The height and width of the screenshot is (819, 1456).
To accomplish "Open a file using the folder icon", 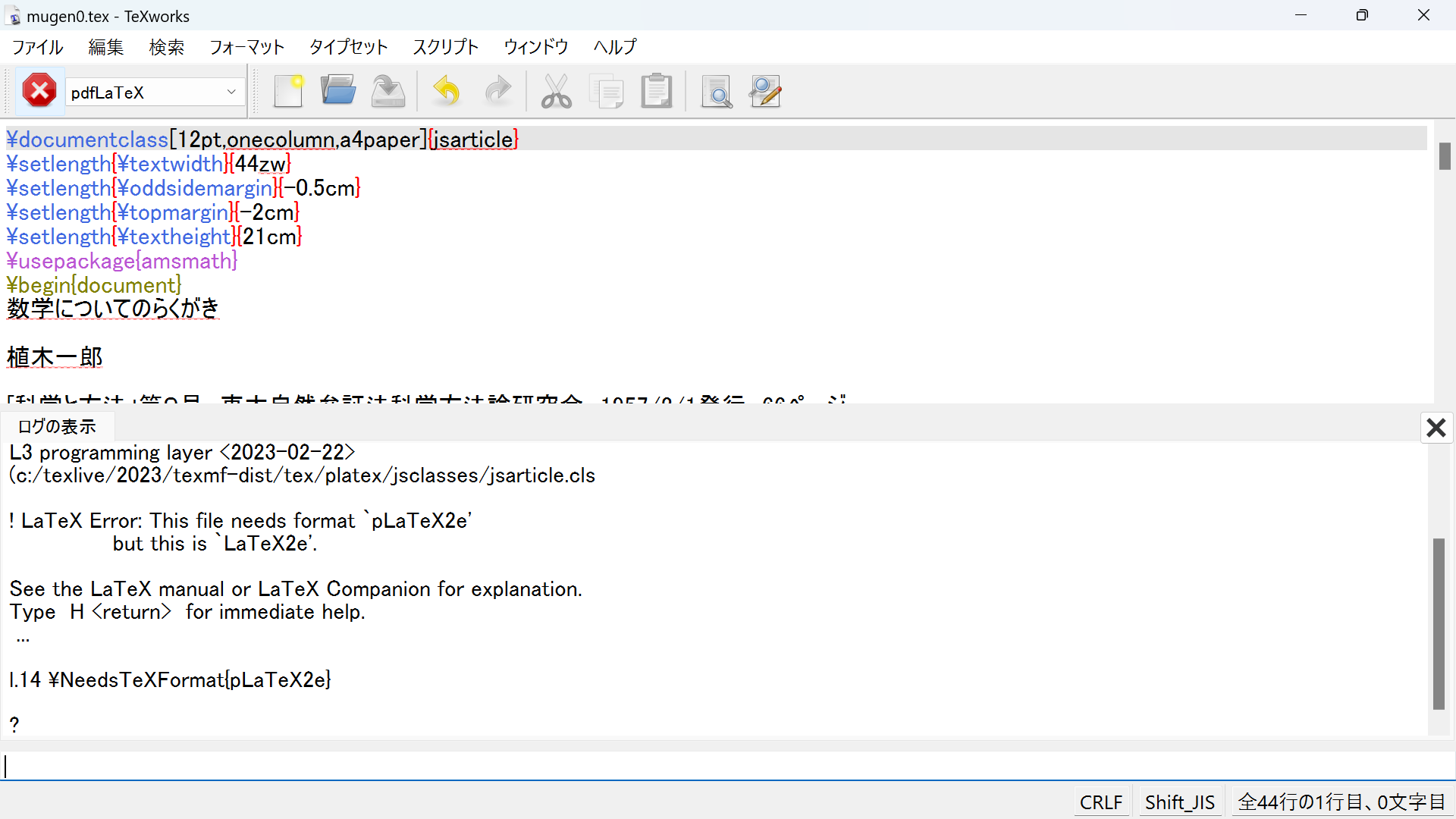I will tap(338, 92).
